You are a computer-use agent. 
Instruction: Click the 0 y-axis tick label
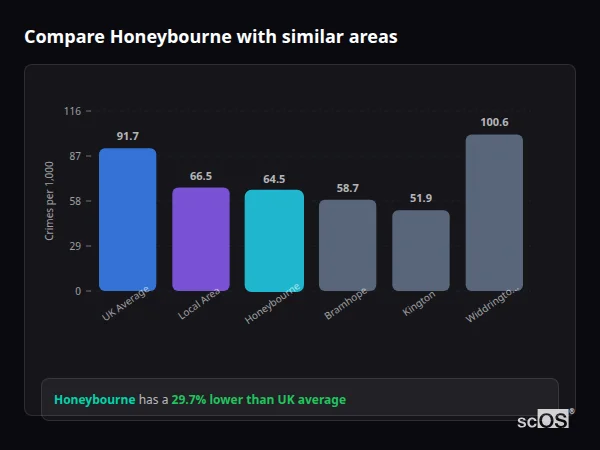78,291
